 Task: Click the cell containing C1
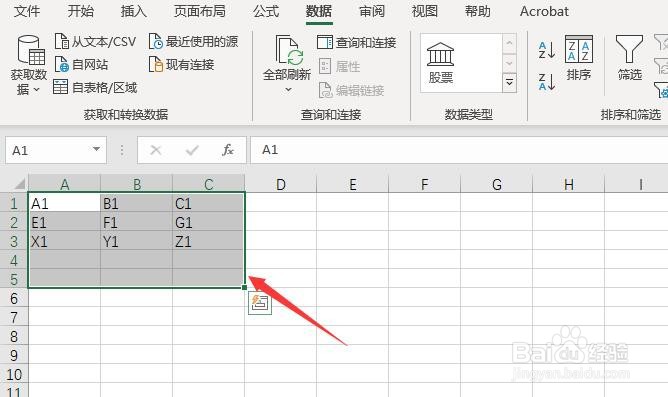tap(208, 203)
